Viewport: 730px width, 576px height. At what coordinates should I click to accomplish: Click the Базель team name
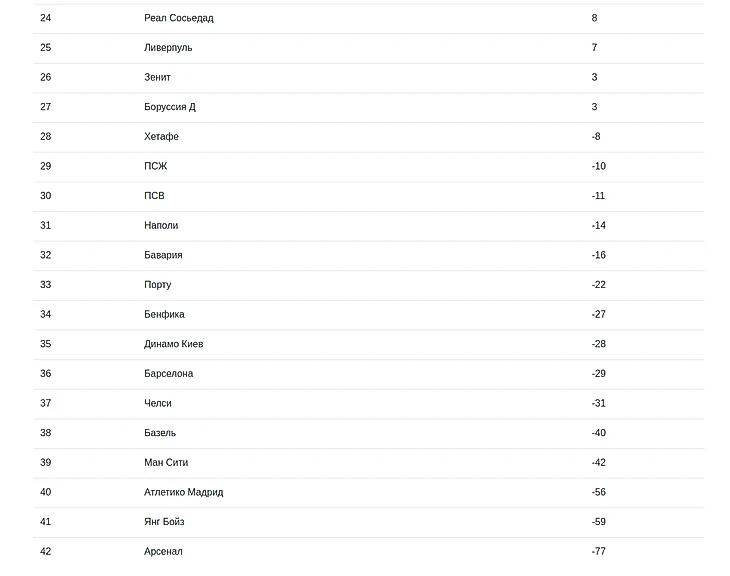click(159, 433)
